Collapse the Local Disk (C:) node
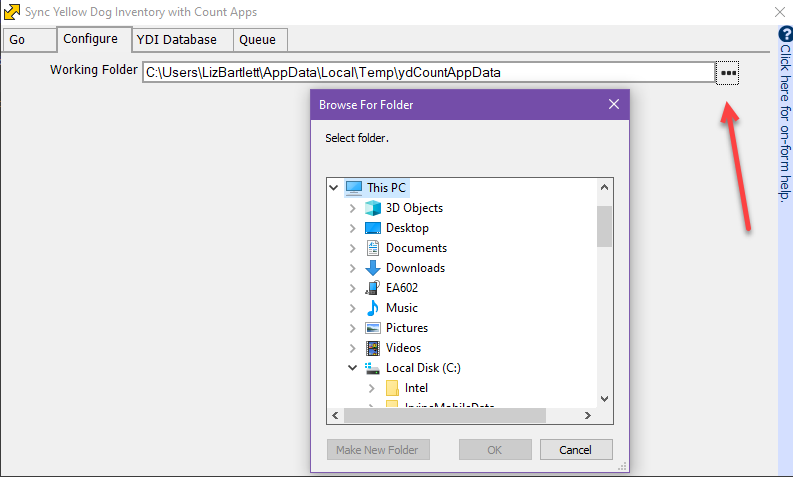The width and height of the screenshot is (793, 477). tap(352, 368)
